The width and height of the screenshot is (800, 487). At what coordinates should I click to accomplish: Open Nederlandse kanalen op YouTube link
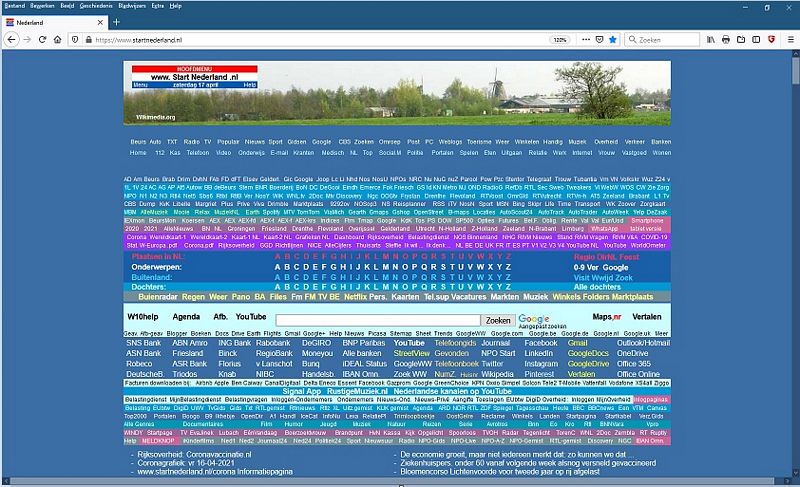(x=453, y=391)
